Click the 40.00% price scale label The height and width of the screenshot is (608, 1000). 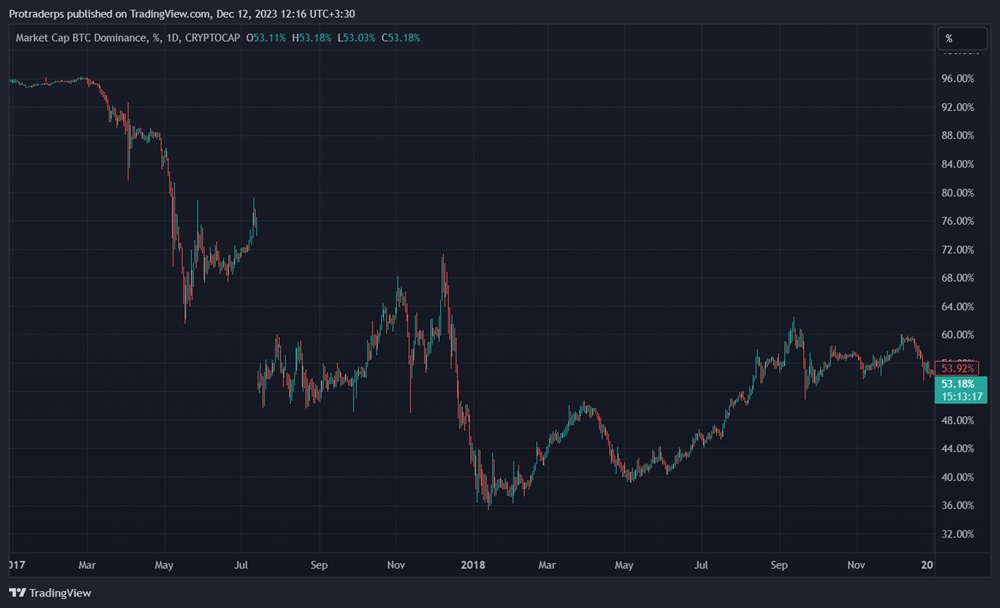tap(958, 477)
